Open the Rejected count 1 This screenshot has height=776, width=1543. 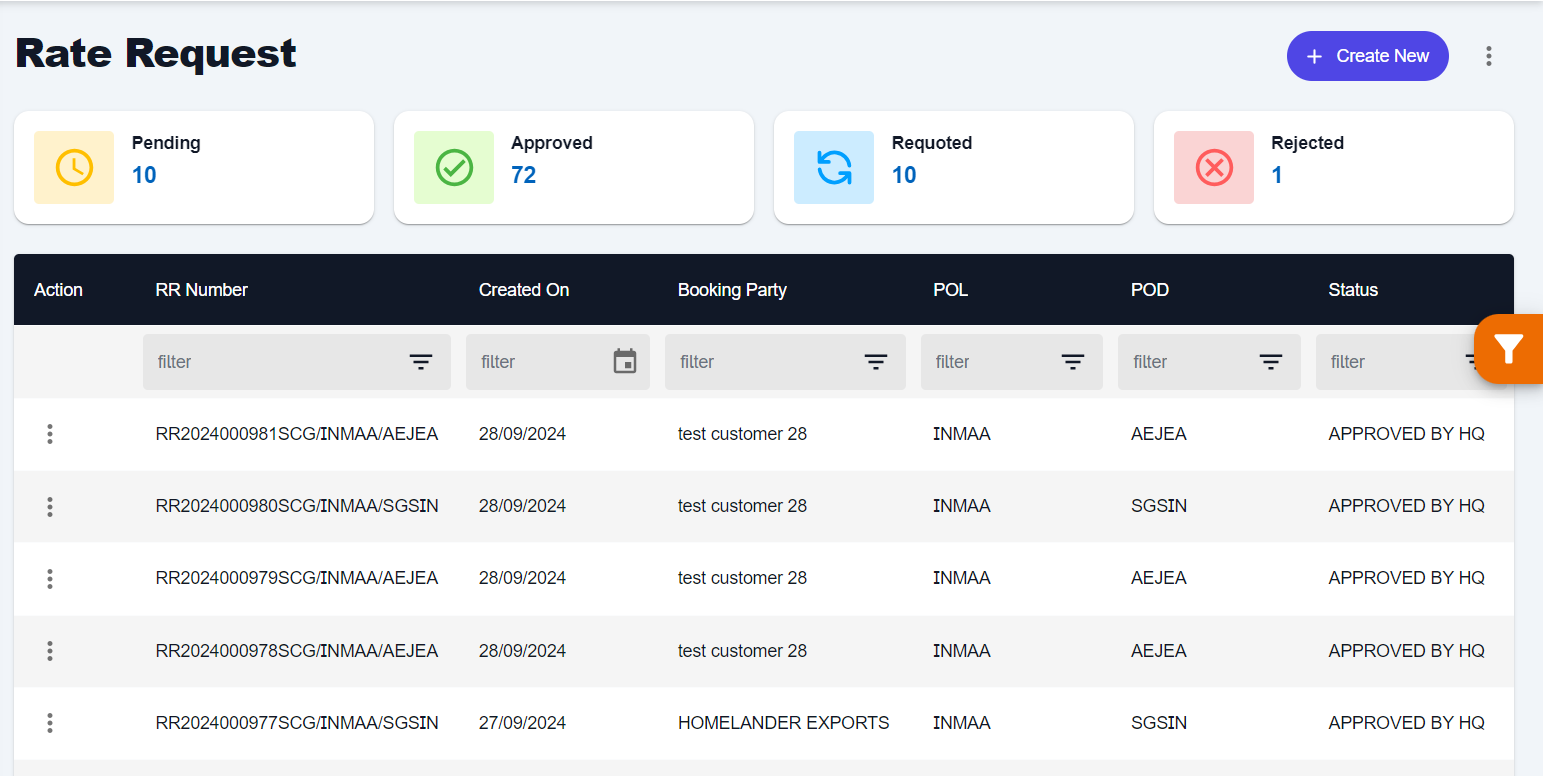tap(1277, 175)
